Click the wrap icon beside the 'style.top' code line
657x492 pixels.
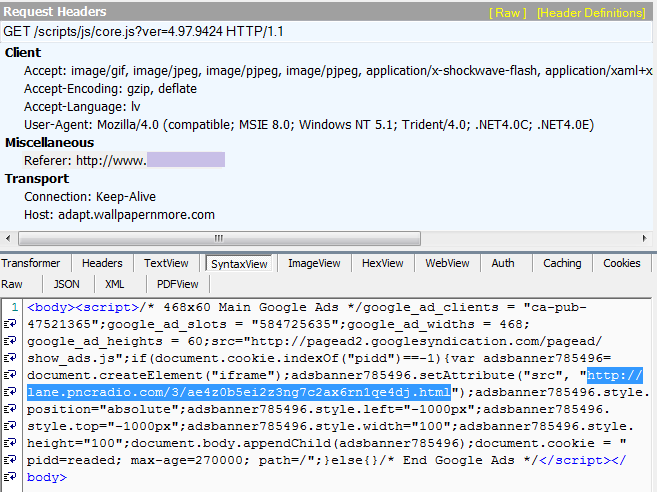click(x=10, y=426)
